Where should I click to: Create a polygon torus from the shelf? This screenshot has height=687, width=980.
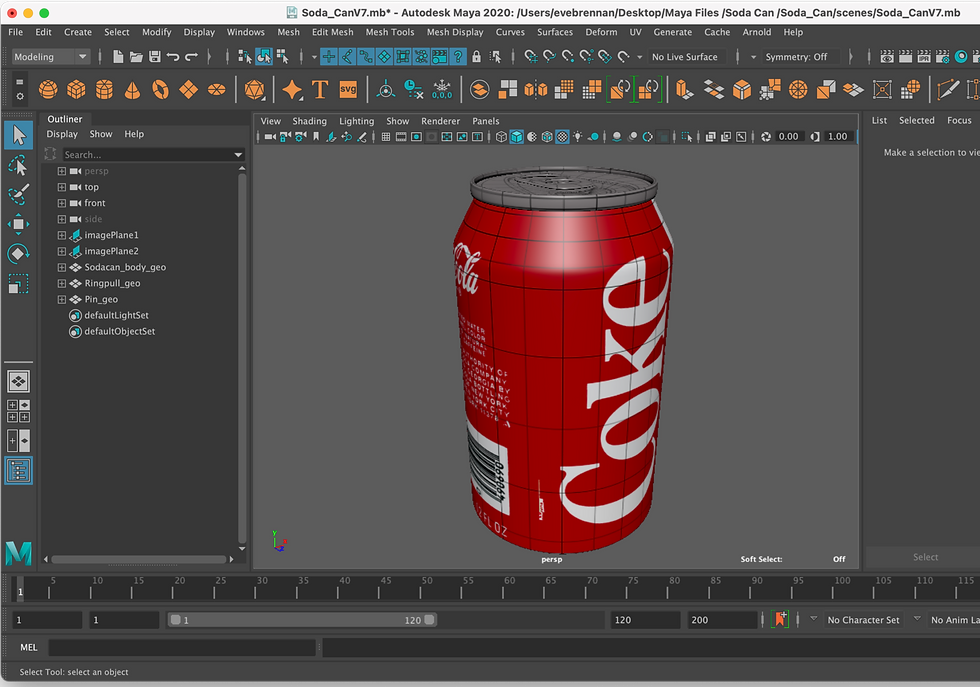pyautogui.click(x=161, y=89)
